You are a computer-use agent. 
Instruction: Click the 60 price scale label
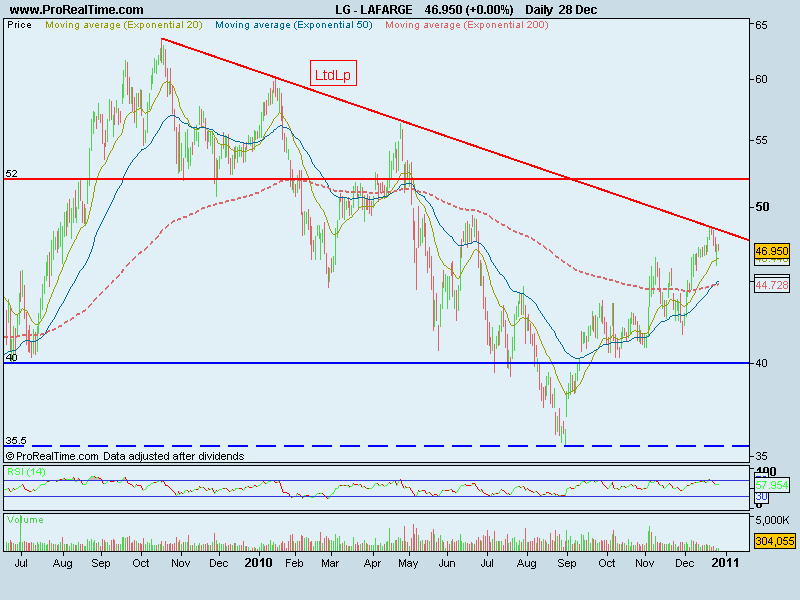[x=761, y=79]
